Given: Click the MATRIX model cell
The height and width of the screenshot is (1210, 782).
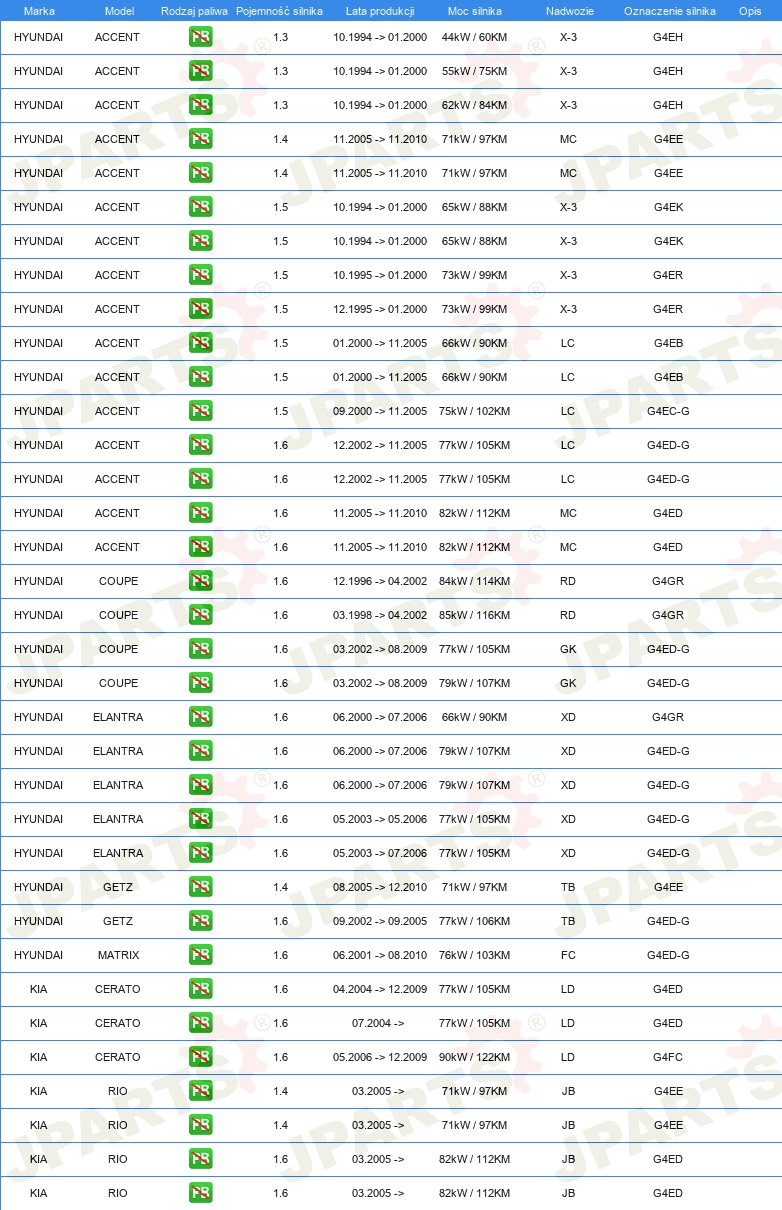Looking at the screenshot, I should click(x=119, y=955).
